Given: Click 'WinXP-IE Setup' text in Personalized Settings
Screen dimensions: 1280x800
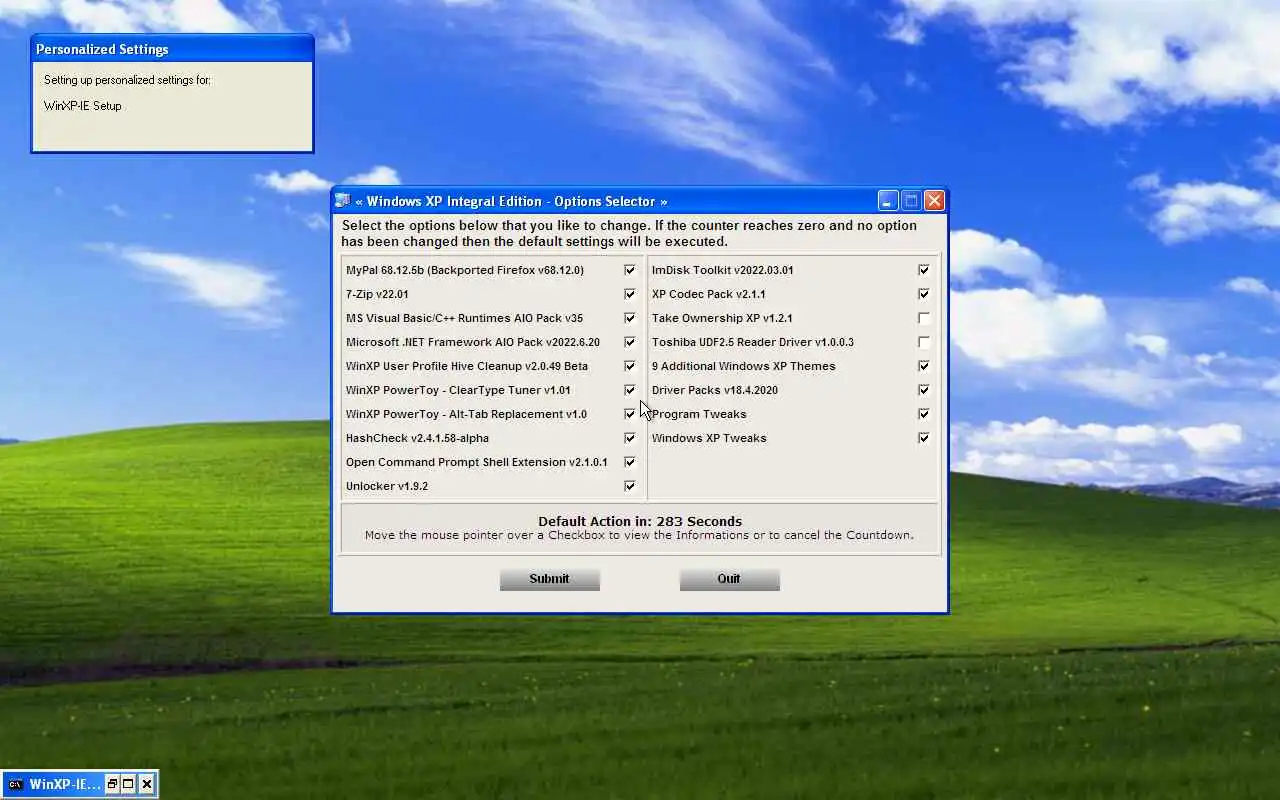Looking at the screenshot, I should pos(82,106).
